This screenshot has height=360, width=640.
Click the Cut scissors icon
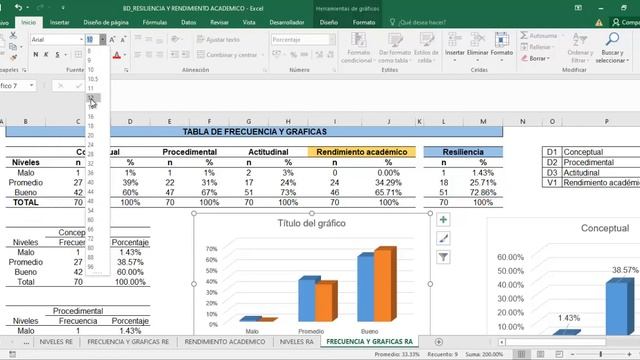[13, 36]
